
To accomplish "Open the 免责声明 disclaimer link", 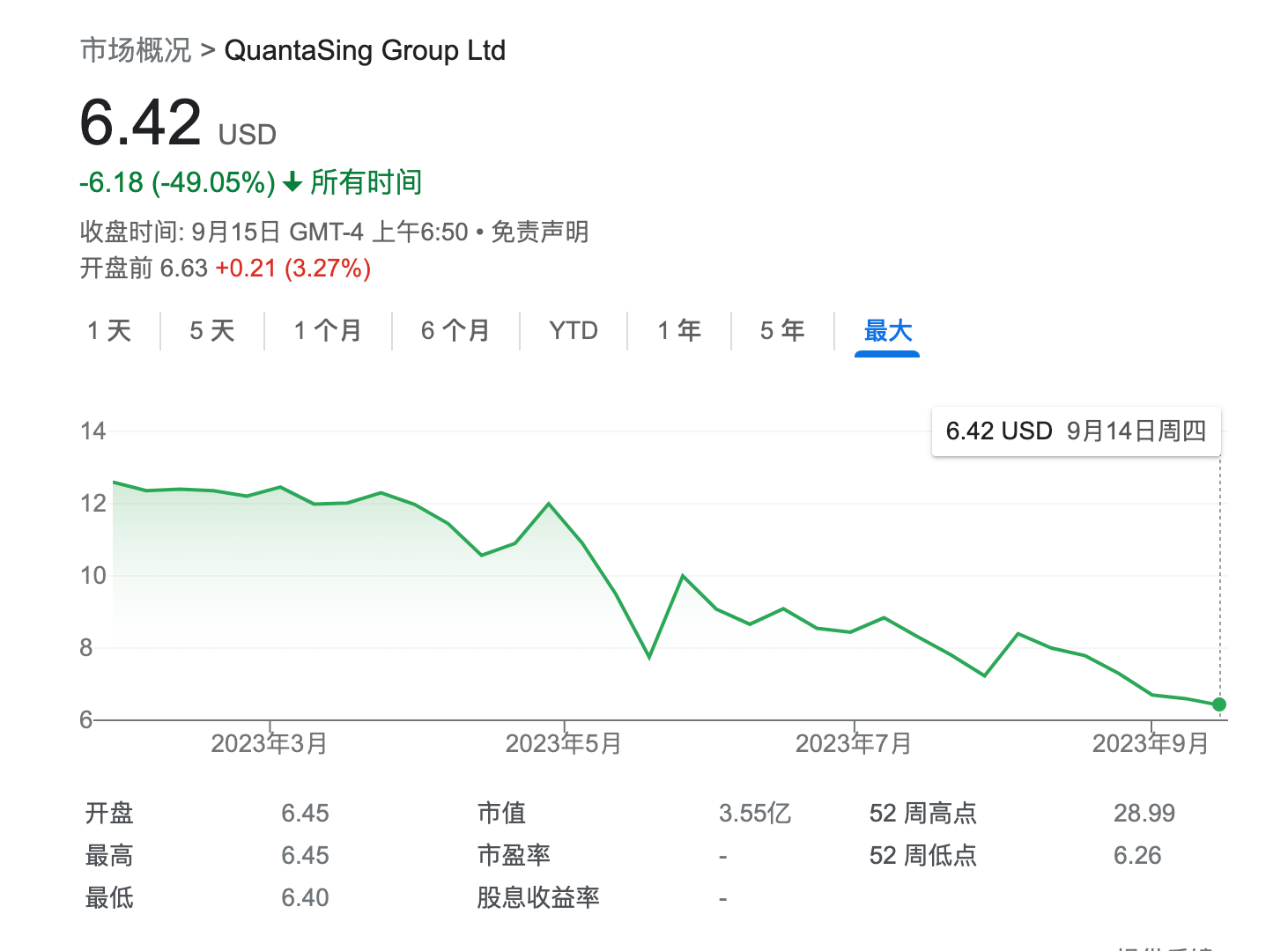I will (x=539, y=232).
